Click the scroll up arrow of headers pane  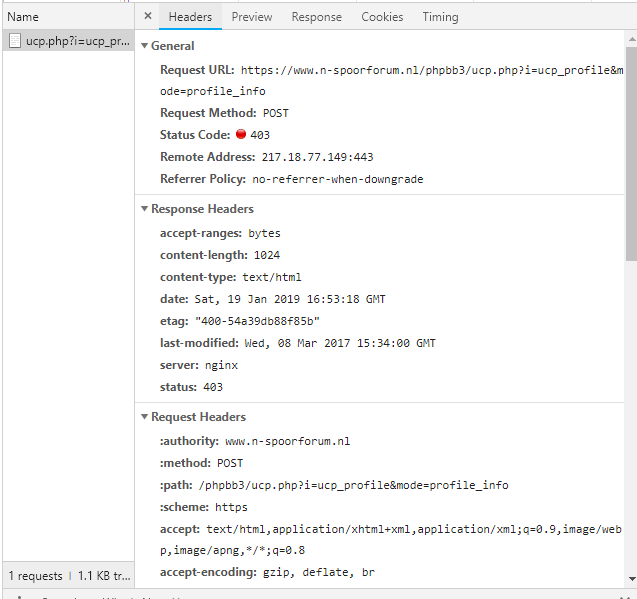pos(632,39)
